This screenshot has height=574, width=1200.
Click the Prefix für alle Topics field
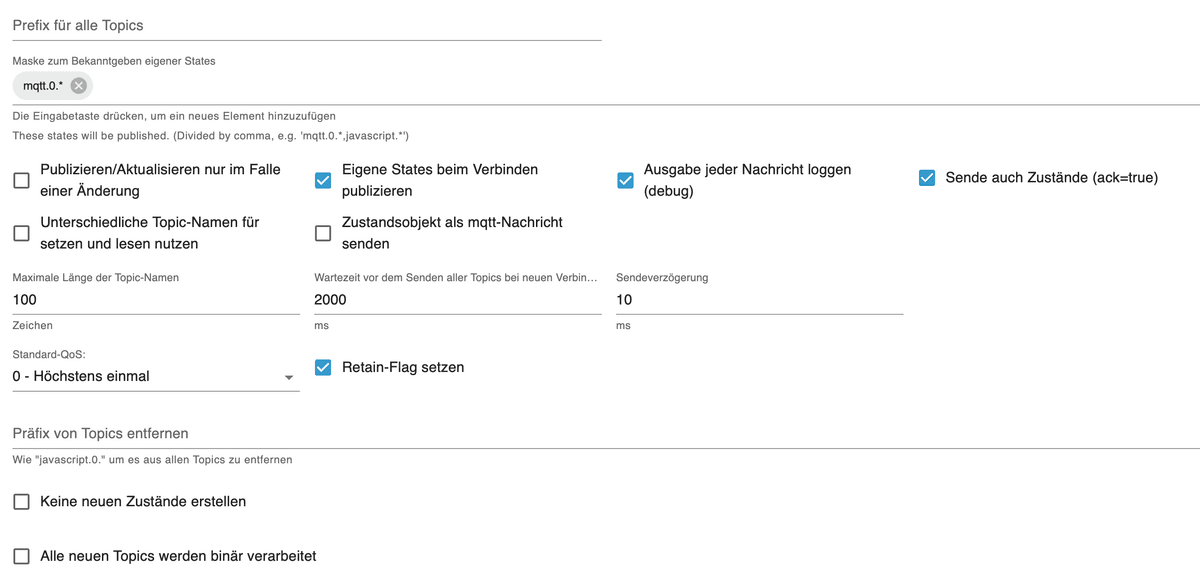click(306, 25)
